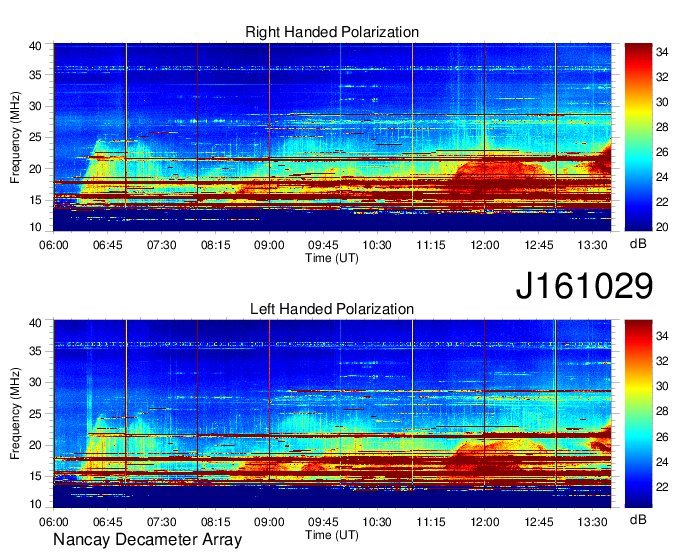
Task: Click the 10 MHz tick of the Left Handed plot
Action: pos(35,504)
